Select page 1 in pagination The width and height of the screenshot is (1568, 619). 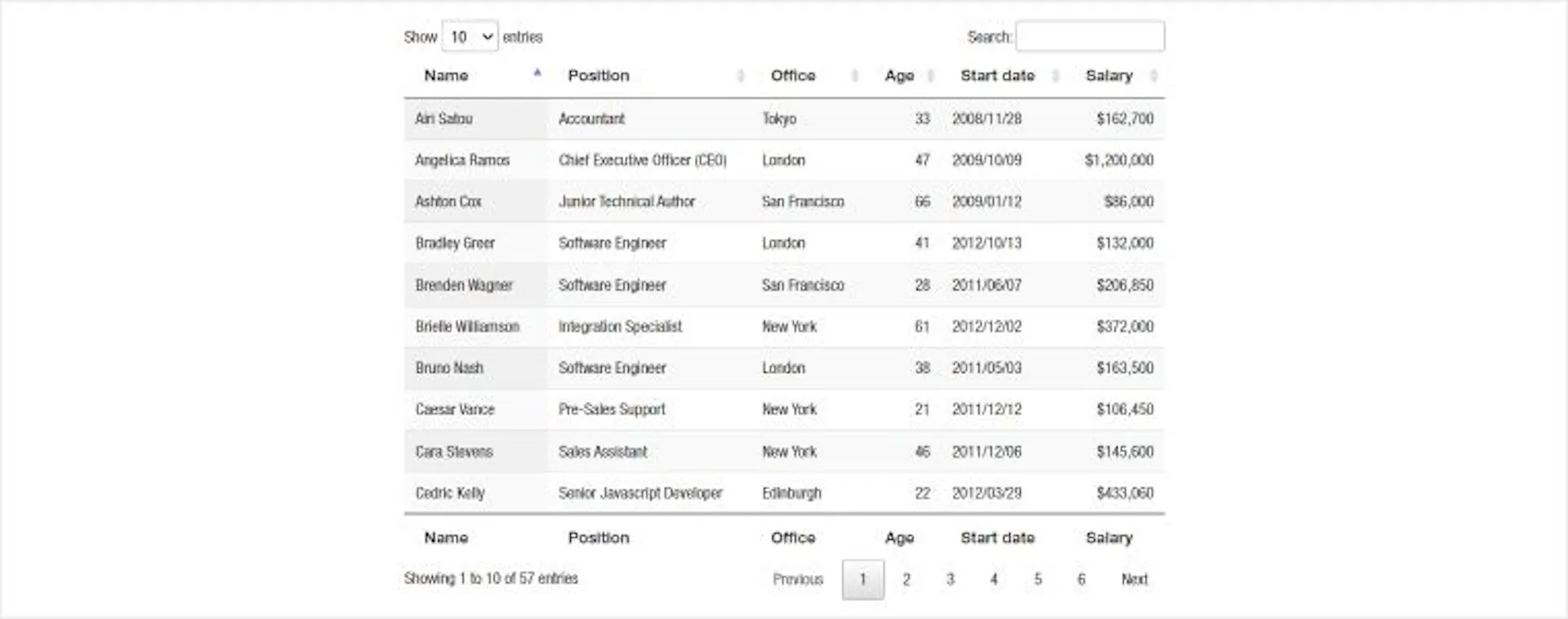[x=863, y=580]
